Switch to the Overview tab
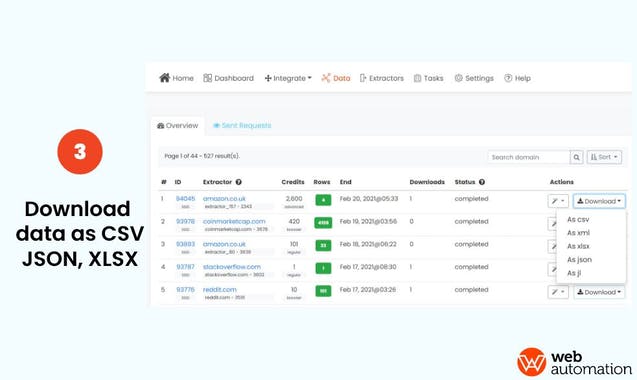Screen dimensions: 637x380 point(178,126)
